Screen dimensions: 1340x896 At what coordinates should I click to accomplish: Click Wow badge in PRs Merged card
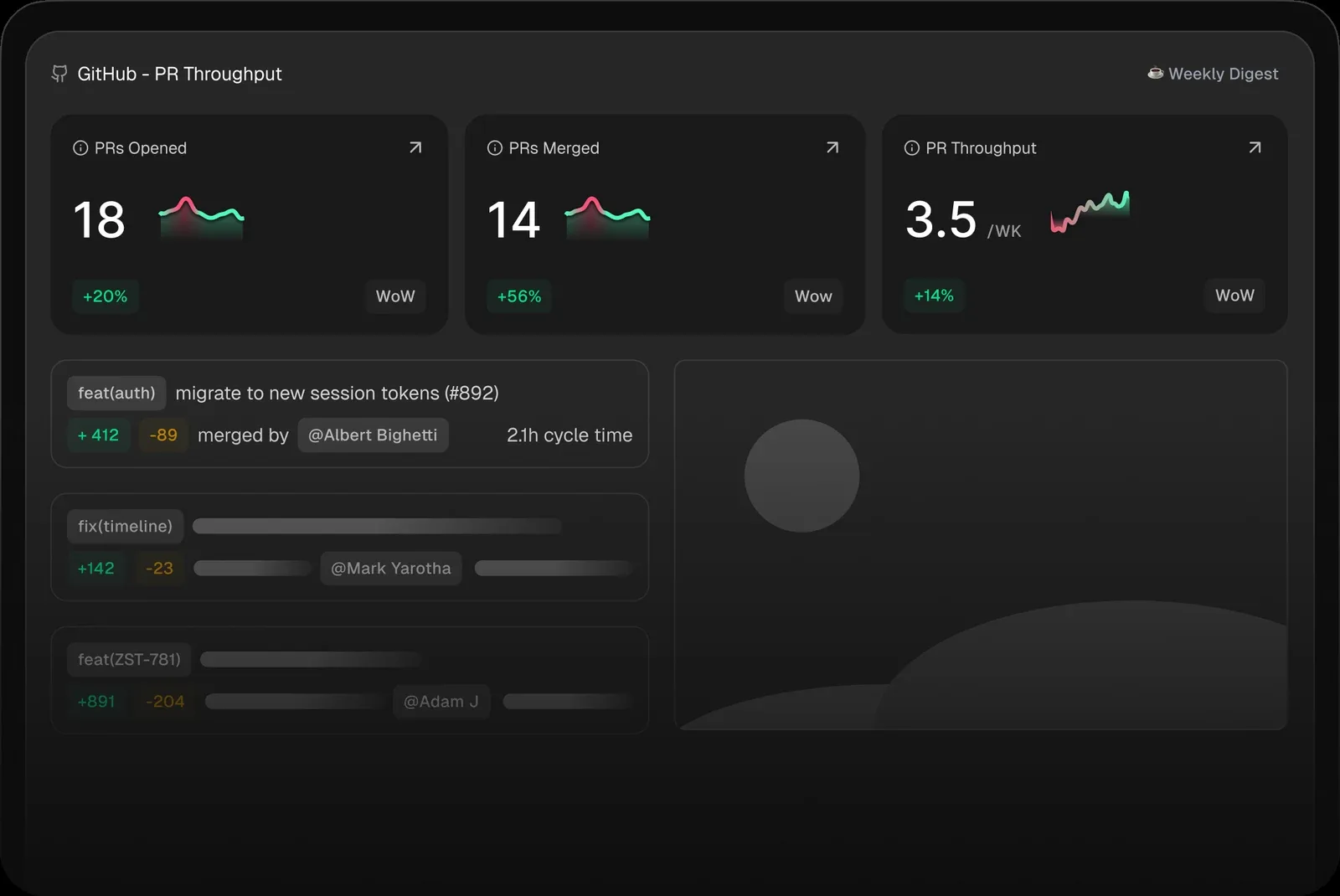[813, 296]
